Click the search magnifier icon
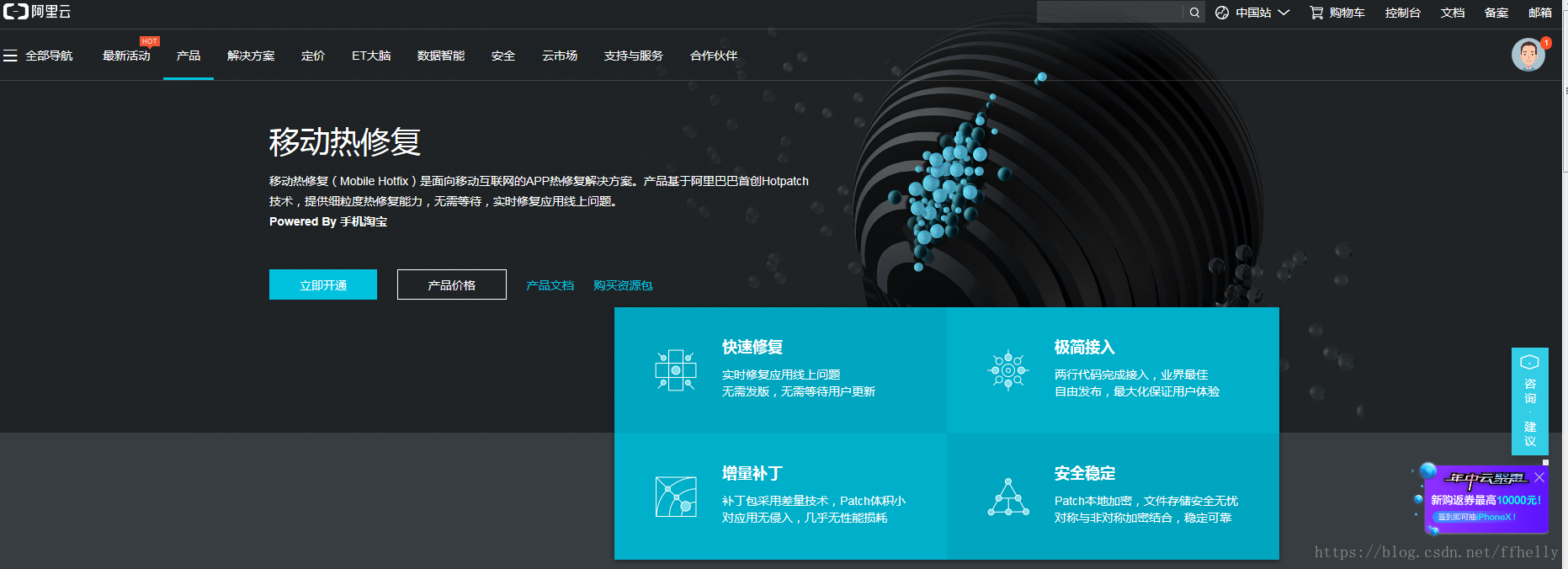The height and width of the screenshot is (569, 1568). [1194, 13]
